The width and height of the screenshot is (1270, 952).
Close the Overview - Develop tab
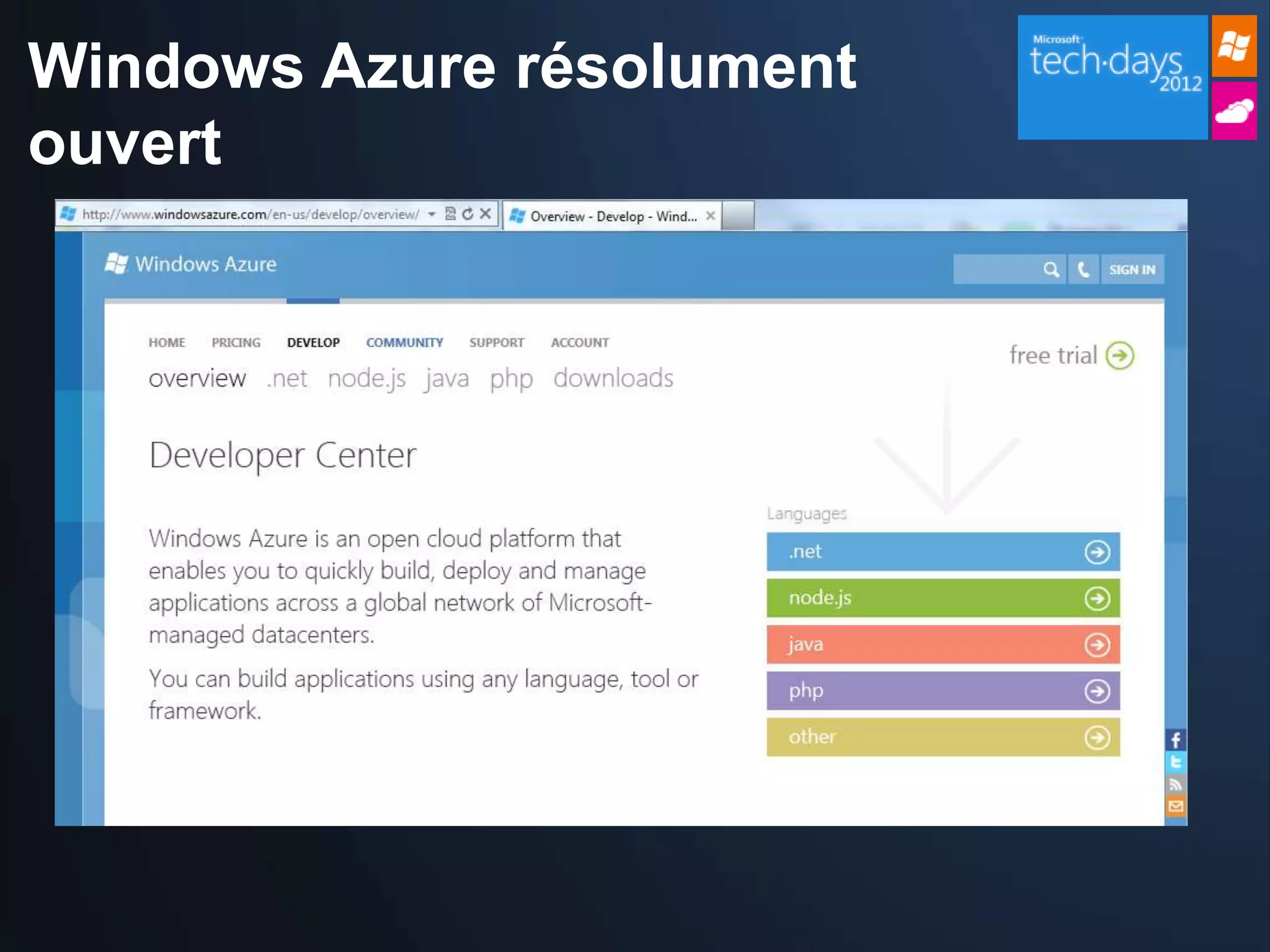coord(711,216)
